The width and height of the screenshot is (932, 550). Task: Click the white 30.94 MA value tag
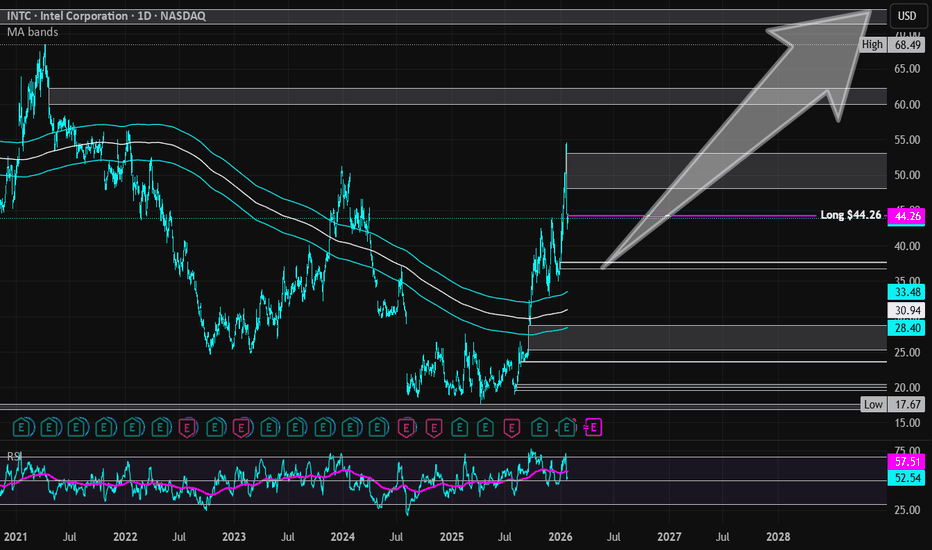pyautogui.click(x=907, y=312)
